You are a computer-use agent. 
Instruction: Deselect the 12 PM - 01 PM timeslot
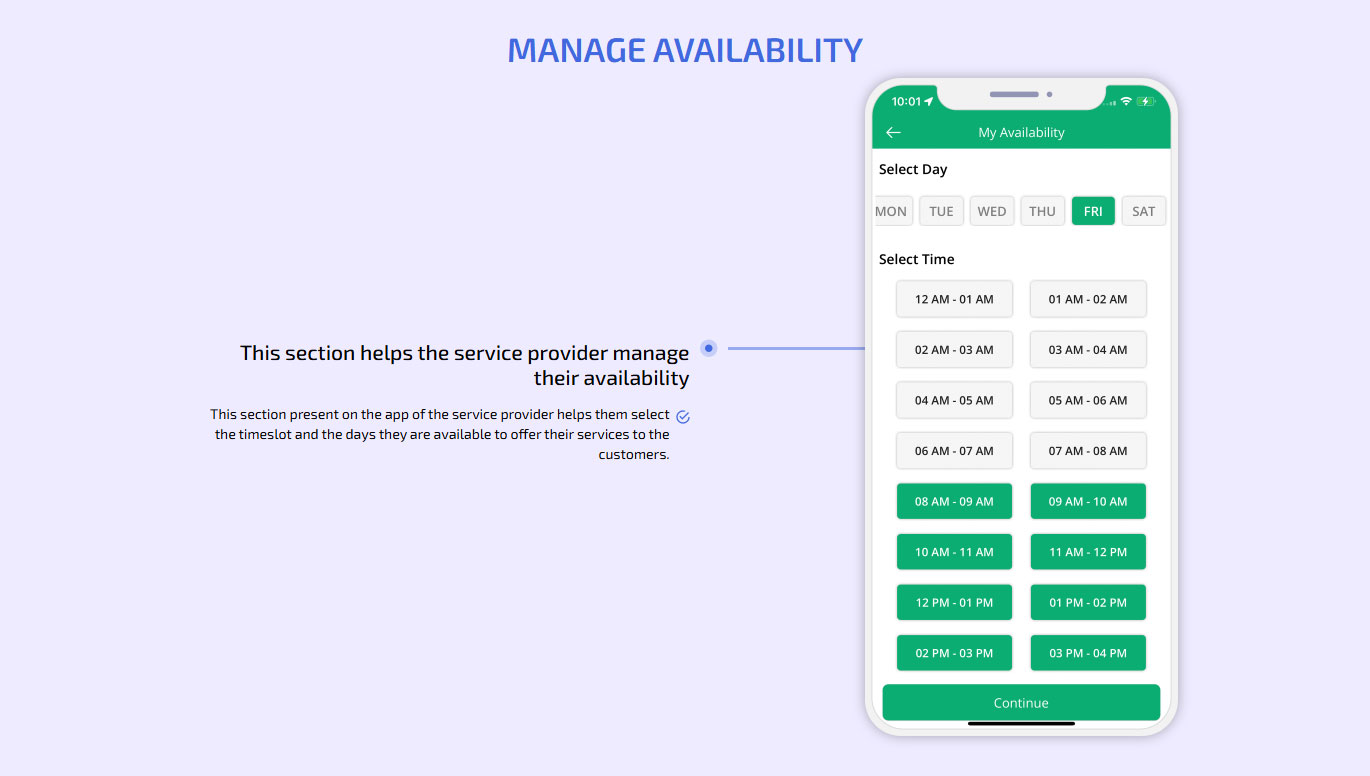954,602
